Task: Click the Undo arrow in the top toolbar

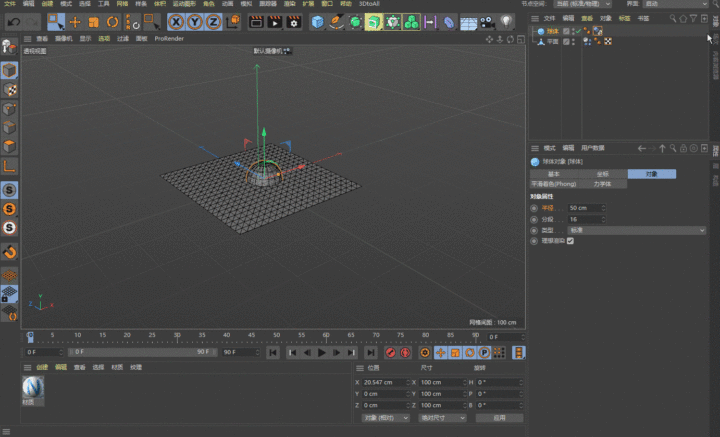Action: (14, 21)
